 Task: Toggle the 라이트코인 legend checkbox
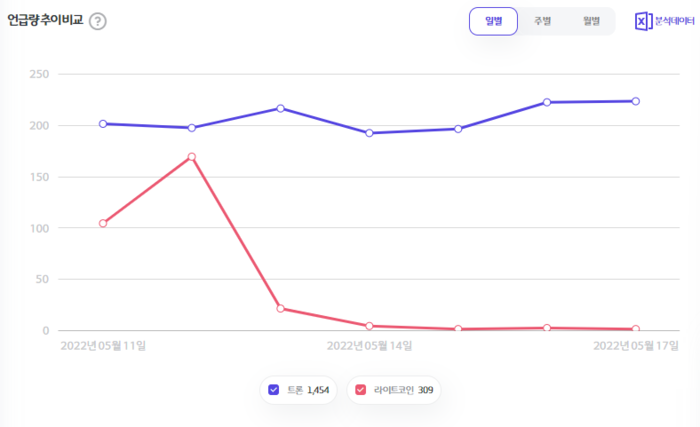click(360, 389)
